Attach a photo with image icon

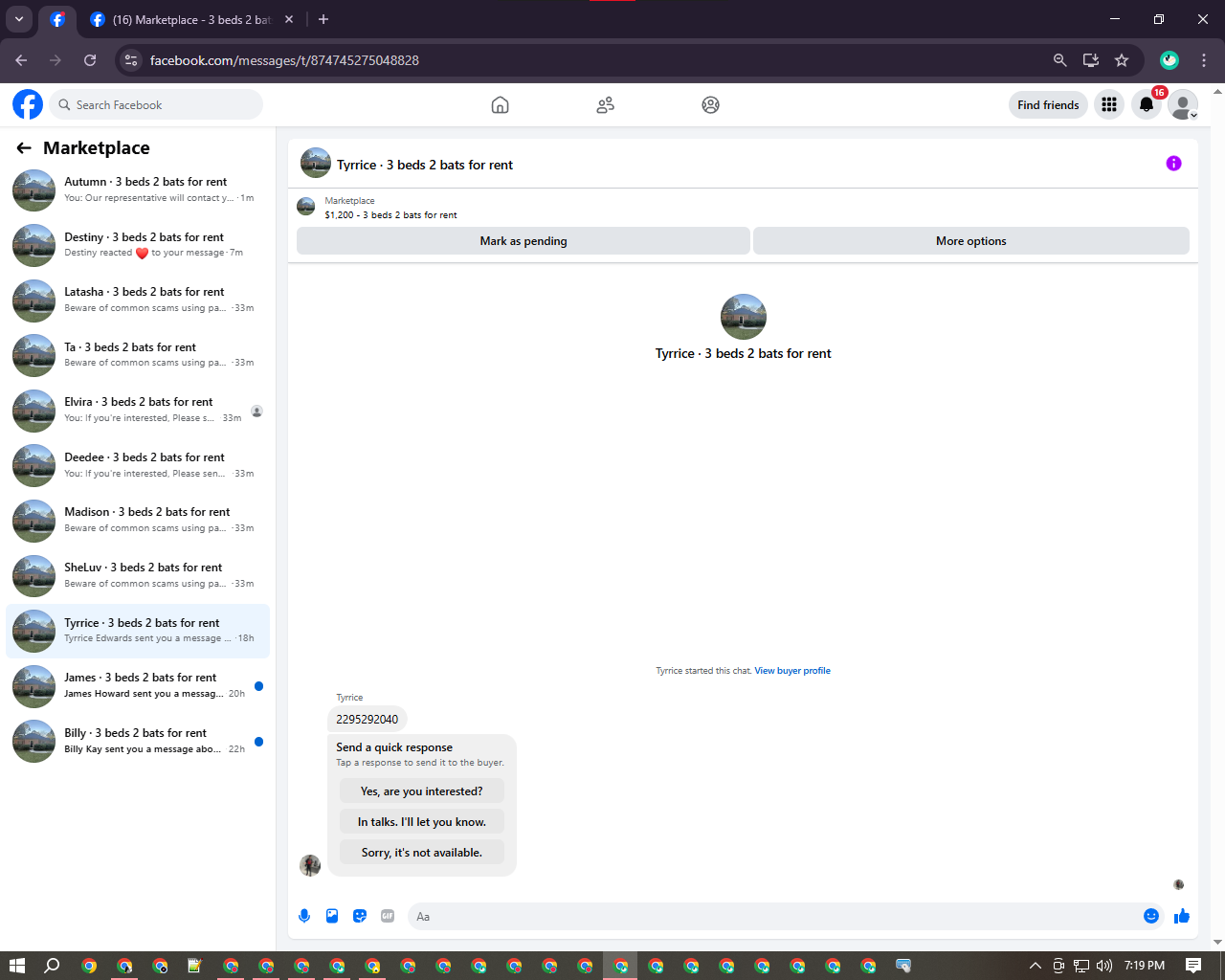(x=332, y=916)
